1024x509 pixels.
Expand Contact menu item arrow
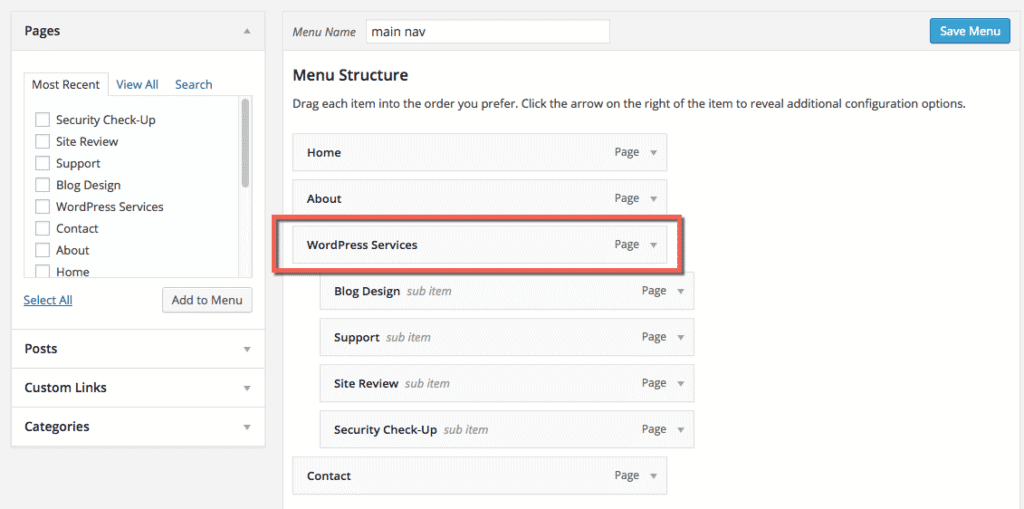tap(653, 476)
